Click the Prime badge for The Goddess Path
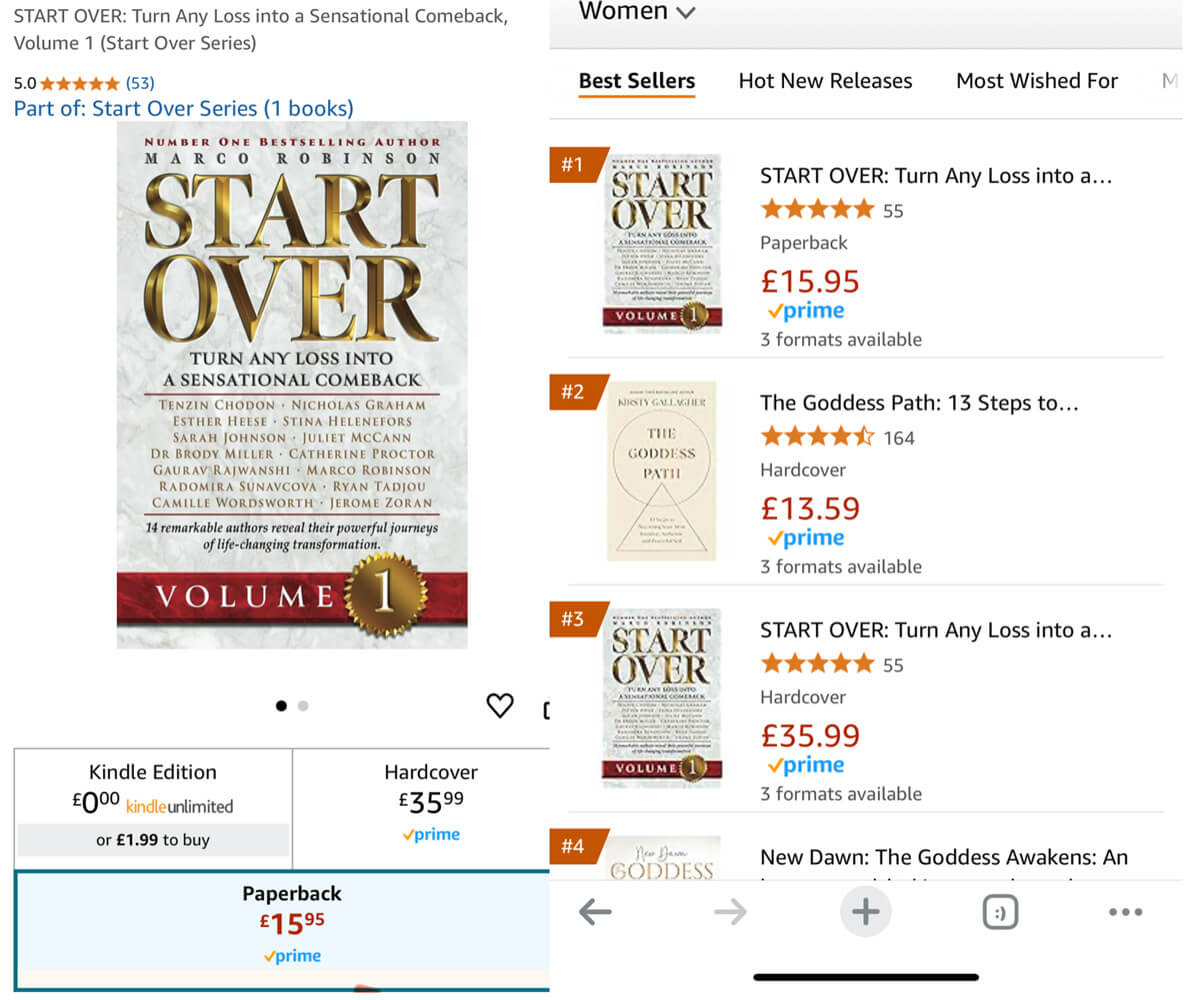 coord(804,538)
